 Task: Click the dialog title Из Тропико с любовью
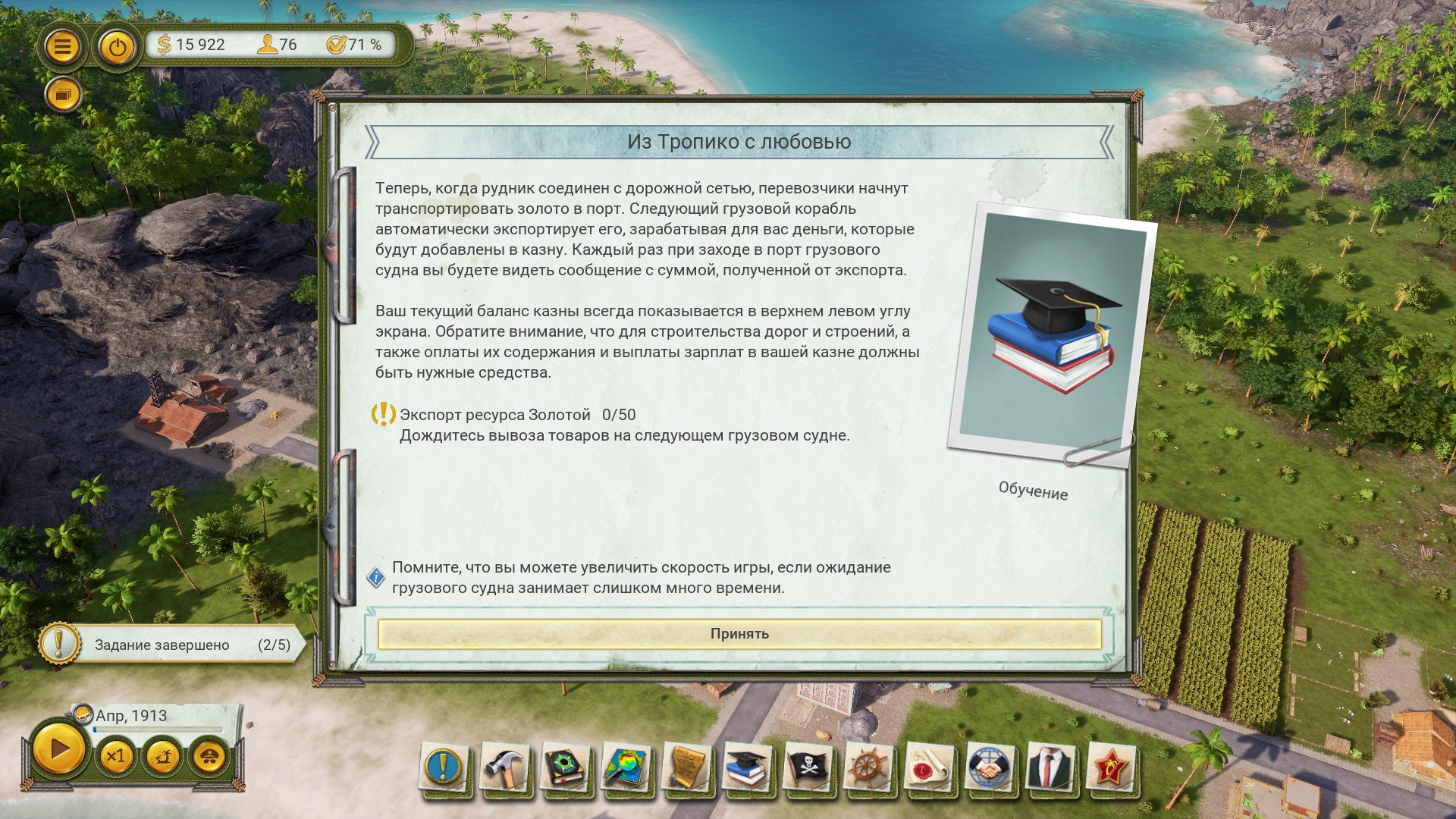coord(739,142)
